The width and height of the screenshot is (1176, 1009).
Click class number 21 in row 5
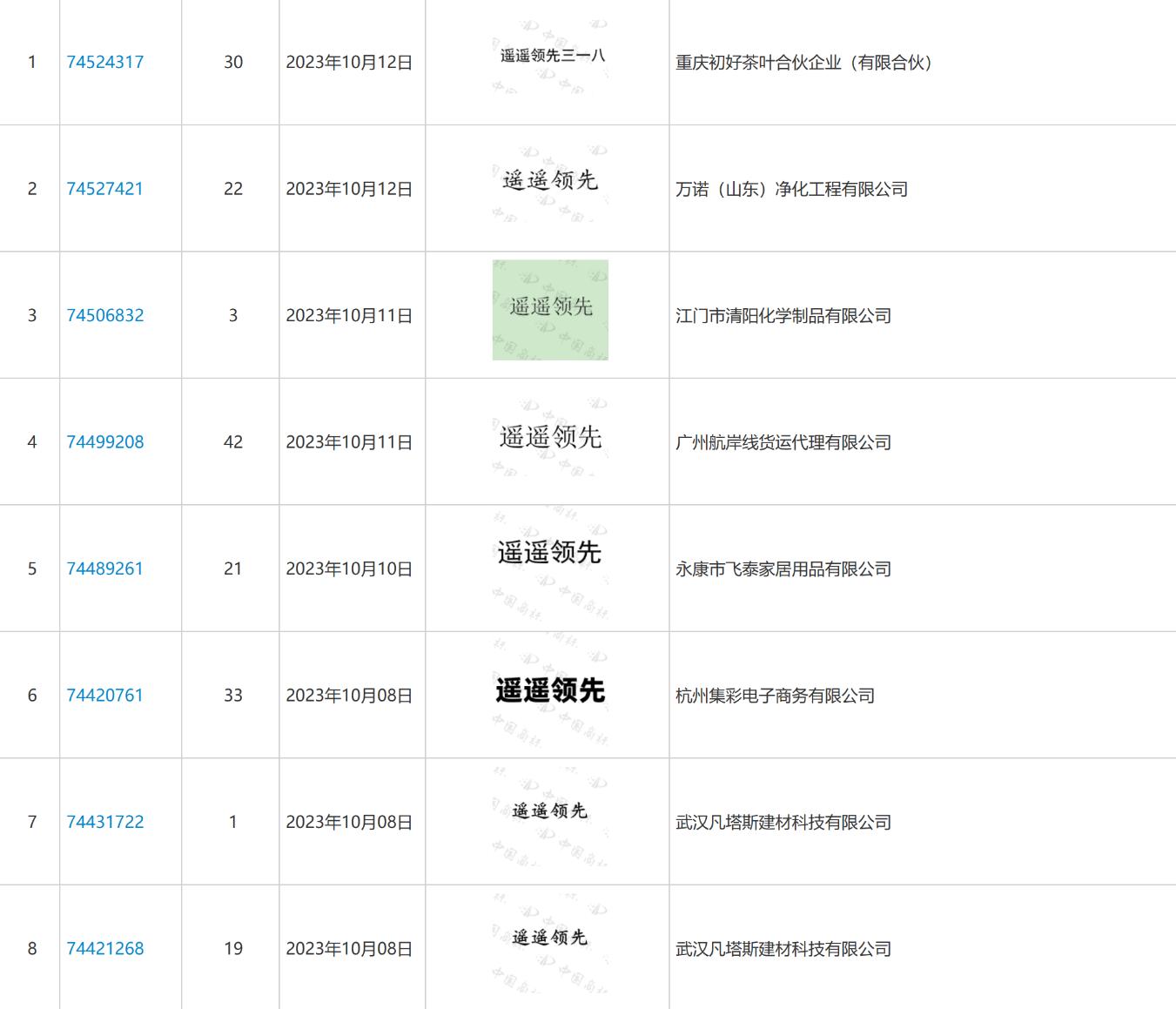click(x=233, y=568)
